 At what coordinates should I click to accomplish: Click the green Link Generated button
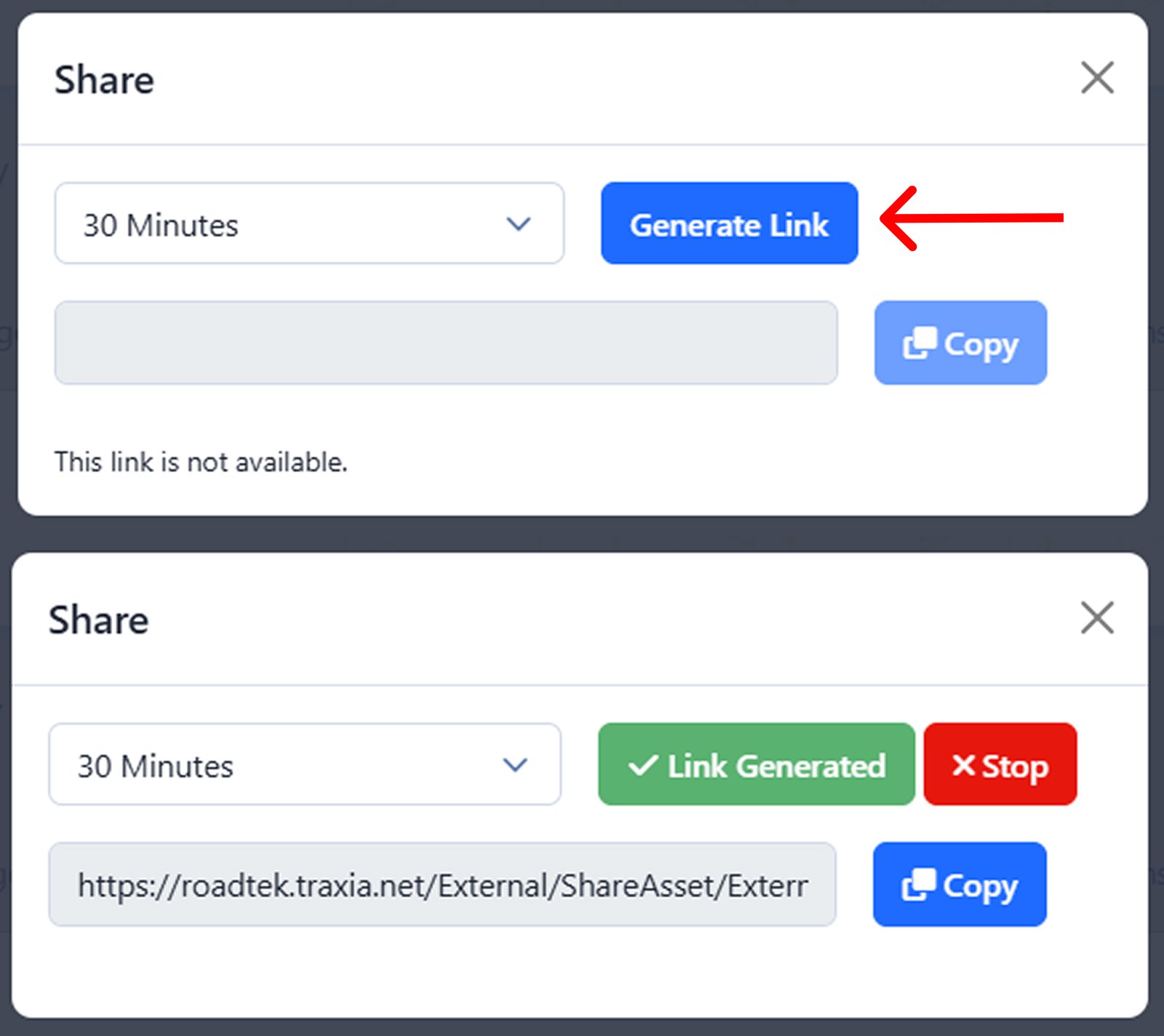755,765
